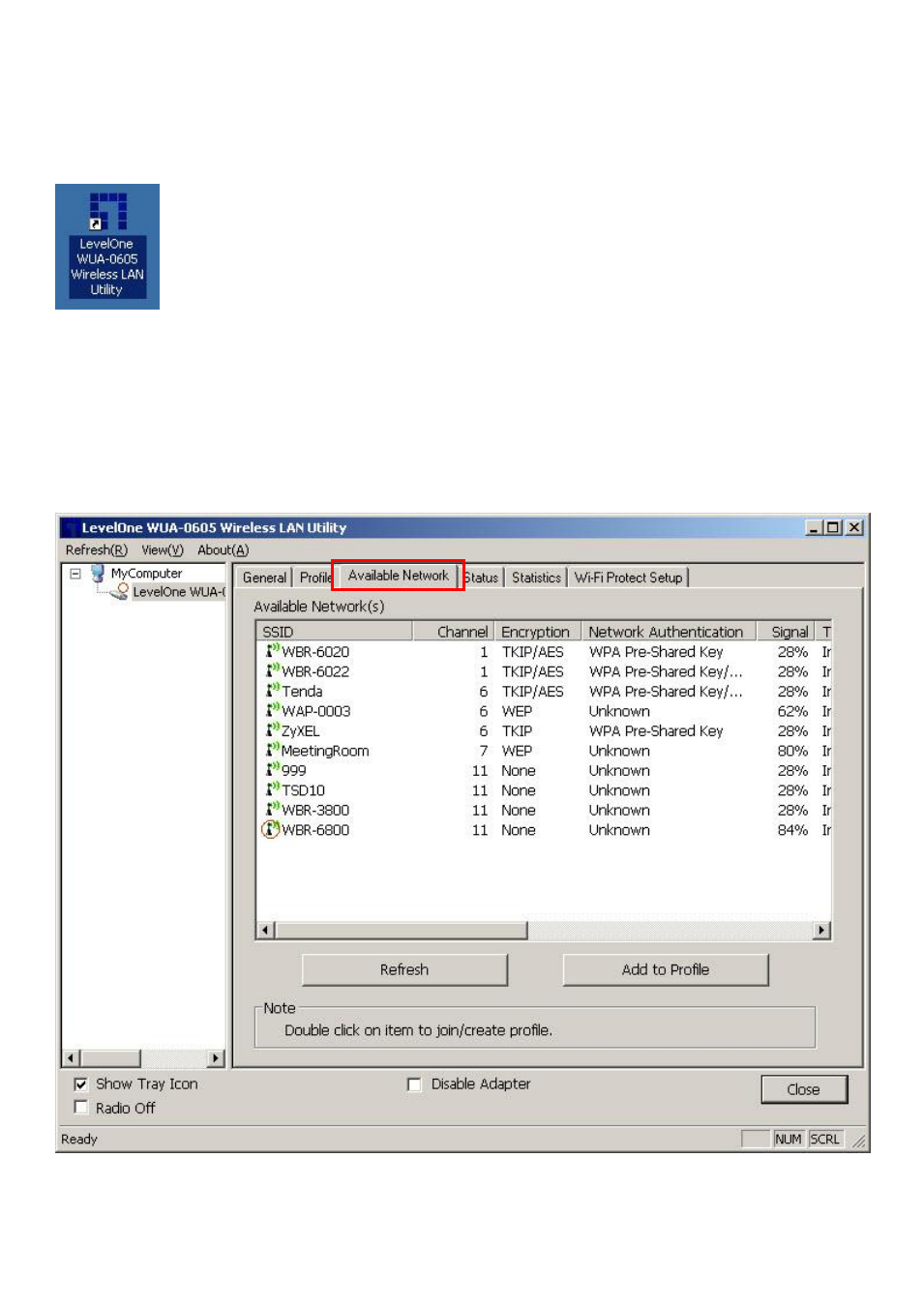This screenshot has height=1306, width=924.
Task: Click the MyComputer icon in the tree
Action: coord(98,573)
